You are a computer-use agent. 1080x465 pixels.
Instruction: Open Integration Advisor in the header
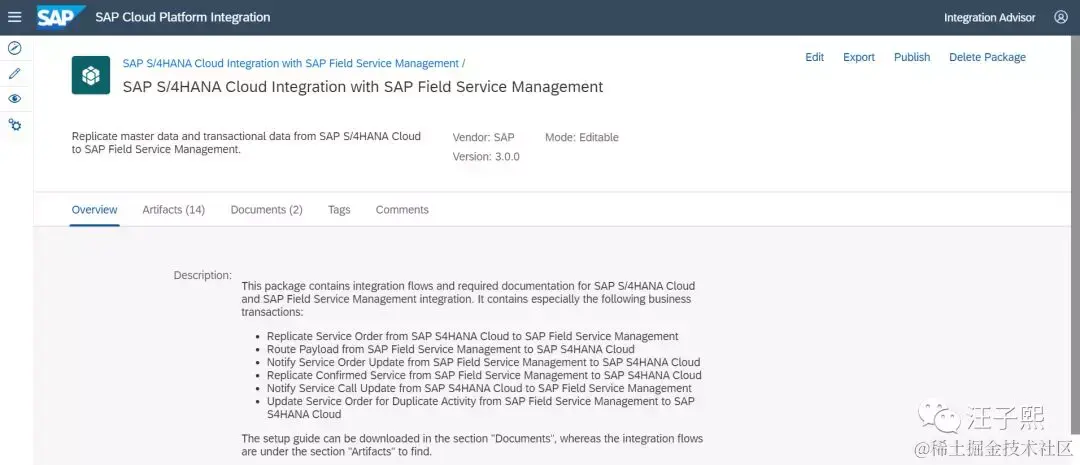tap(989, 17)
